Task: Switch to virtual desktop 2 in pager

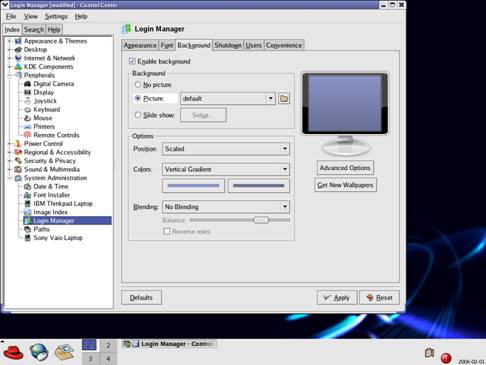Action: click(x=108, y=346)
